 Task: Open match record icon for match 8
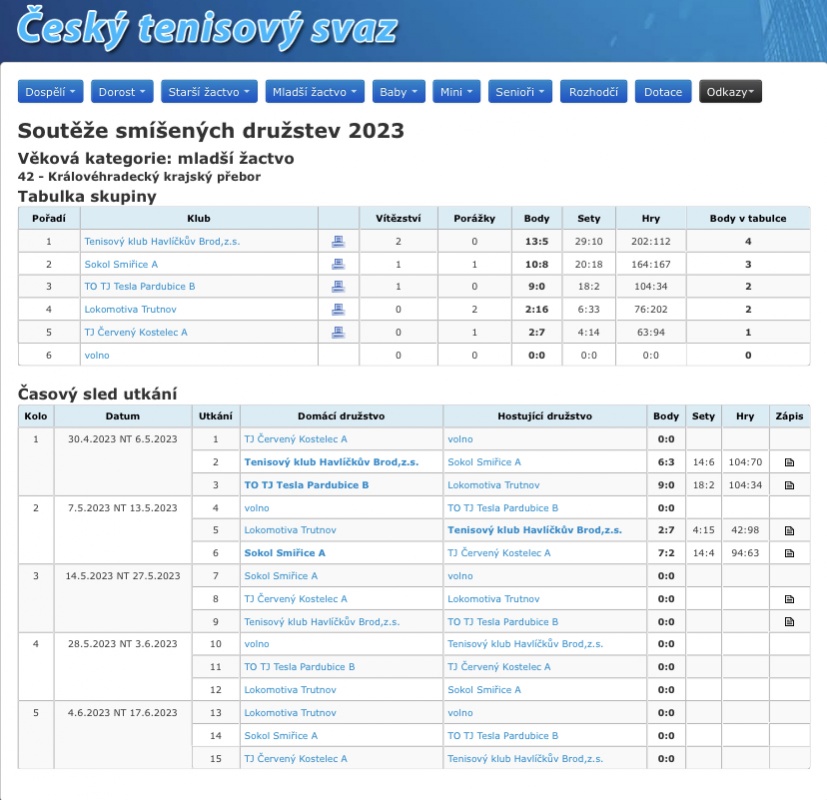789,599
